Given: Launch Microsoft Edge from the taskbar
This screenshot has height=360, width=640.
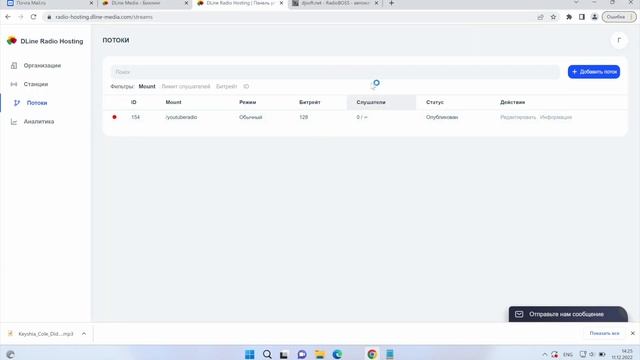Looking at the screenshot, I should coord(337,354).
